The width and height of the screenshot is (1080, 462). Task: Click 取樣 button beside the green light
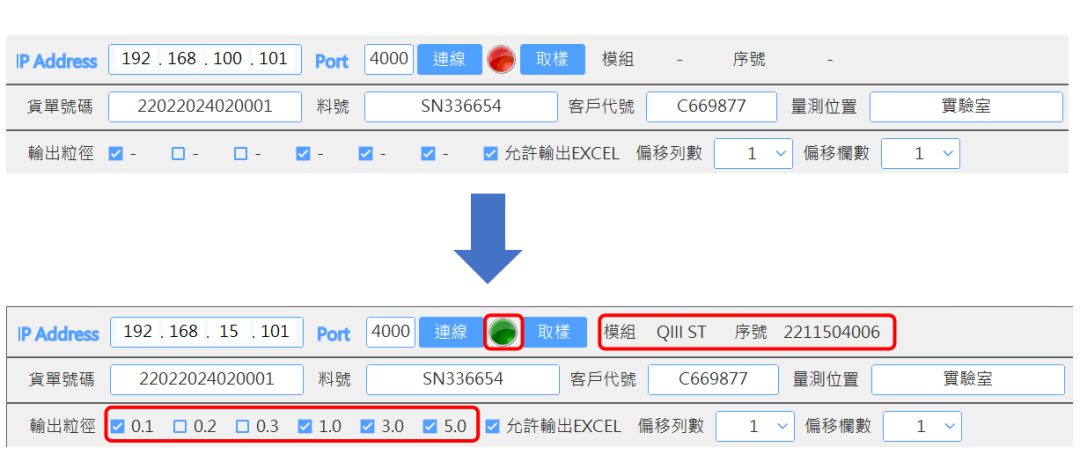click(554, 332)
